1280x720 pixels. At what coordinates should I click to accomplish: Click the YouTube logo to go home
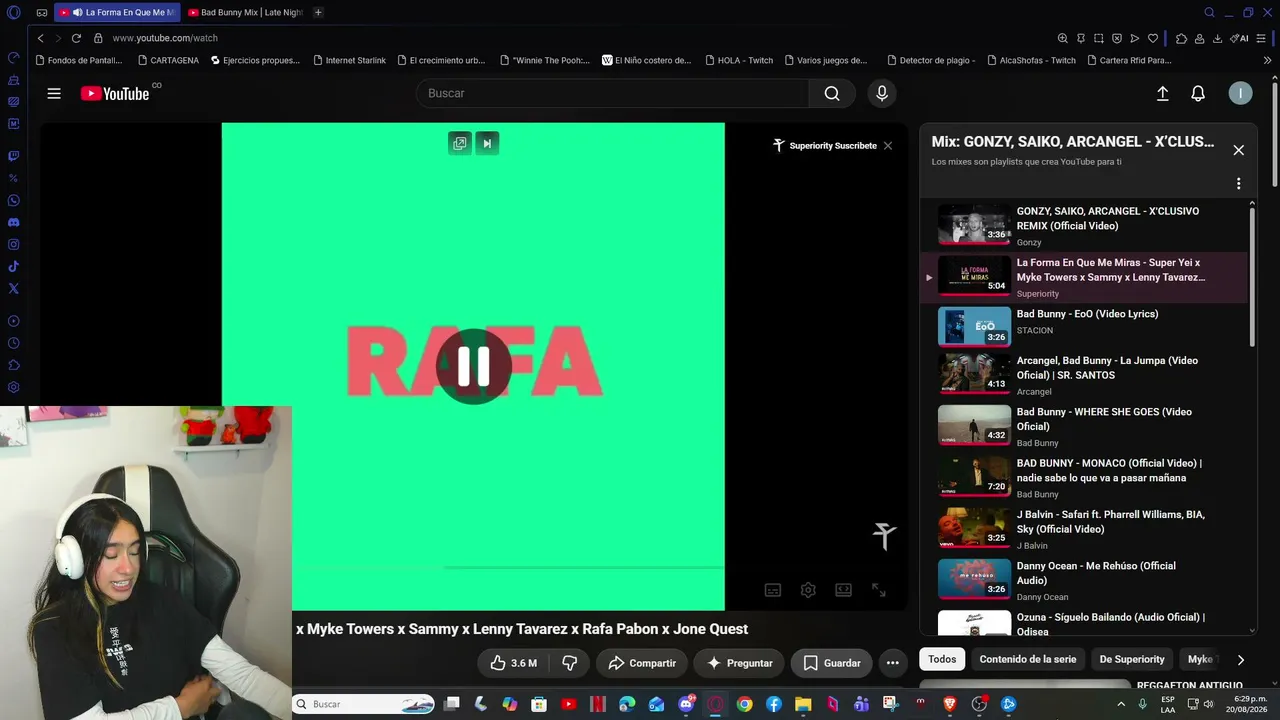coord(115,93)
